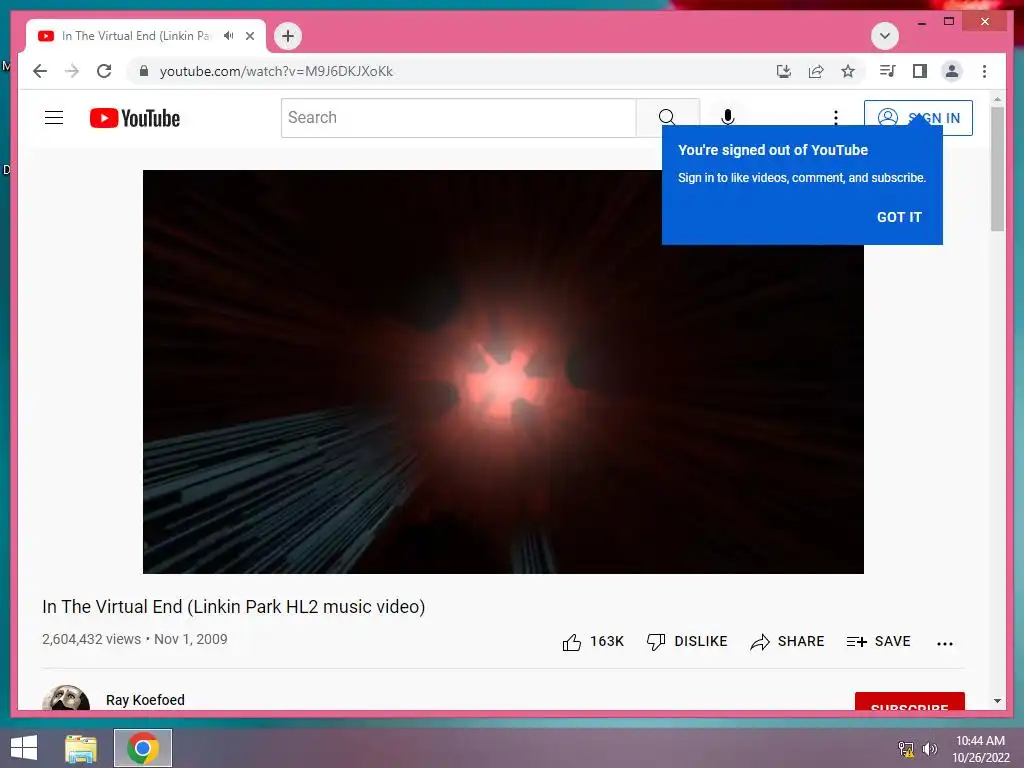The height and width of the screenshot is (768, 1024).
Task: Click the Chrome taskbar icon
Action: [x=143, y=748]
